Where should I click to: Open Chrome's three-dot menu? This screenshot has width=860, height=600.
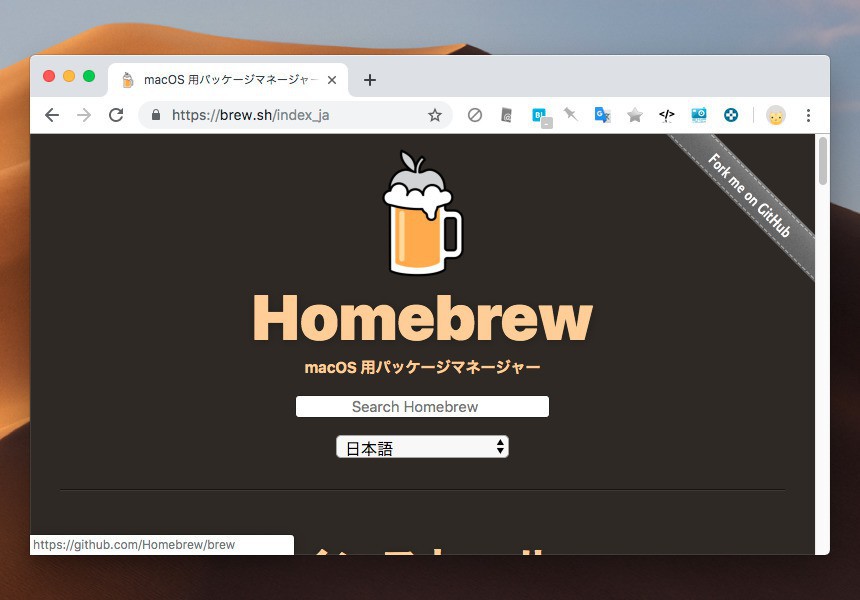(808, 115)
